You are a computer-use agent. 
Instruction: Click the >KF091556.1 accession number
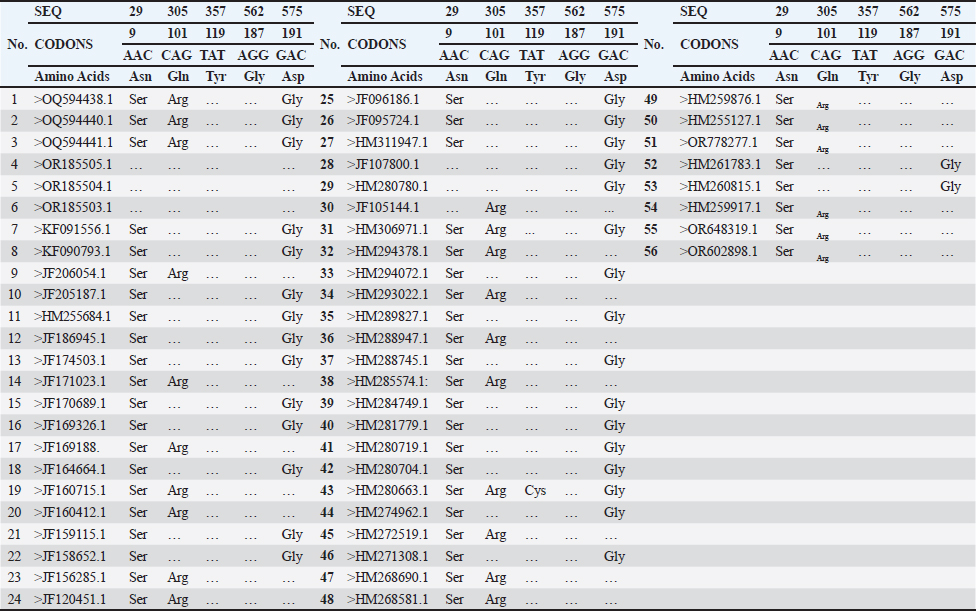point(72,230)
